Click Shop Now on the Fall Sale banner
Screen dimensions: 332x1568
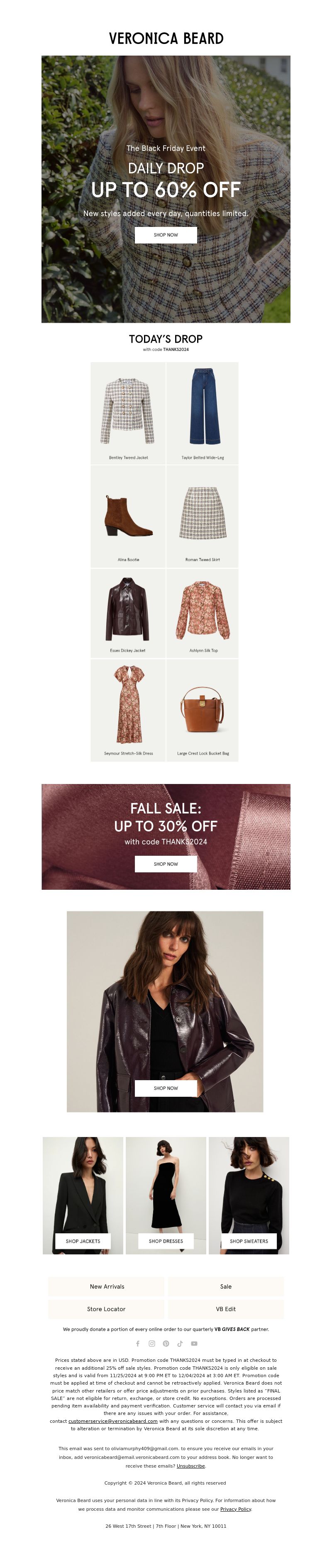[x=166, y=864]
